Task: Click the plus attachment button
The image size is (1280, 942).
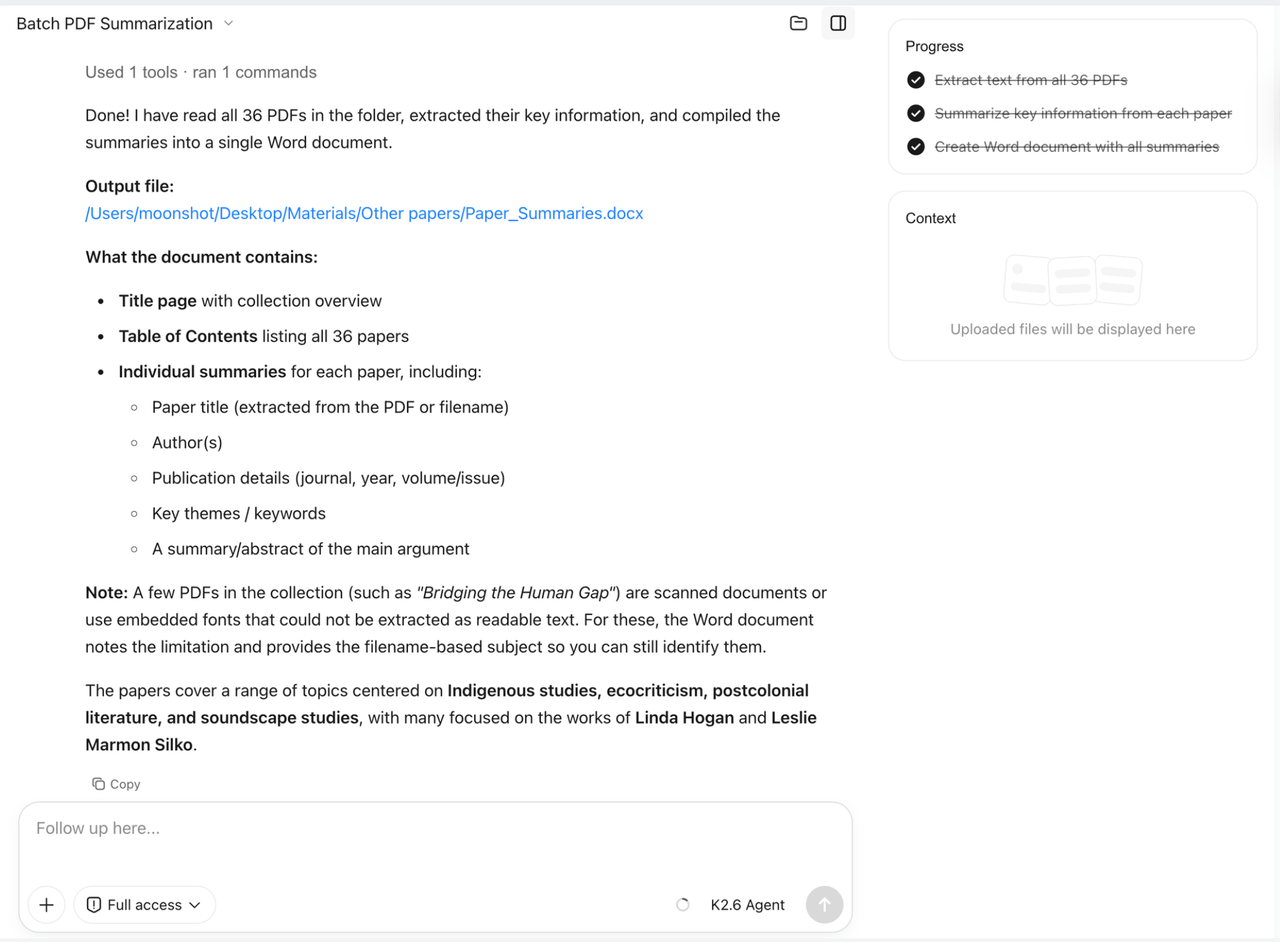Action: (x=46, y=905)
